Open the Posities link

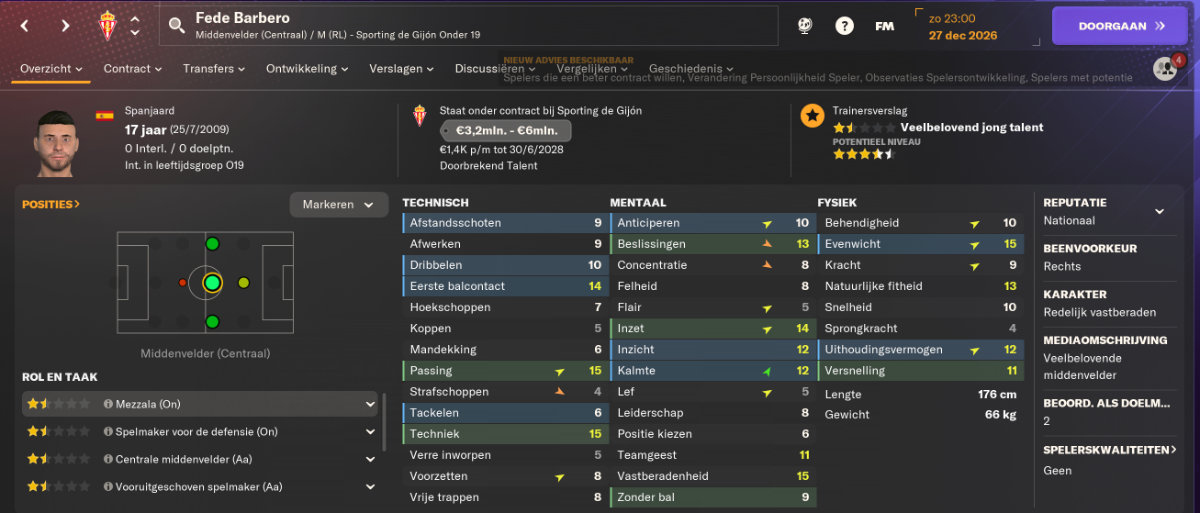(x=51, y=204)
